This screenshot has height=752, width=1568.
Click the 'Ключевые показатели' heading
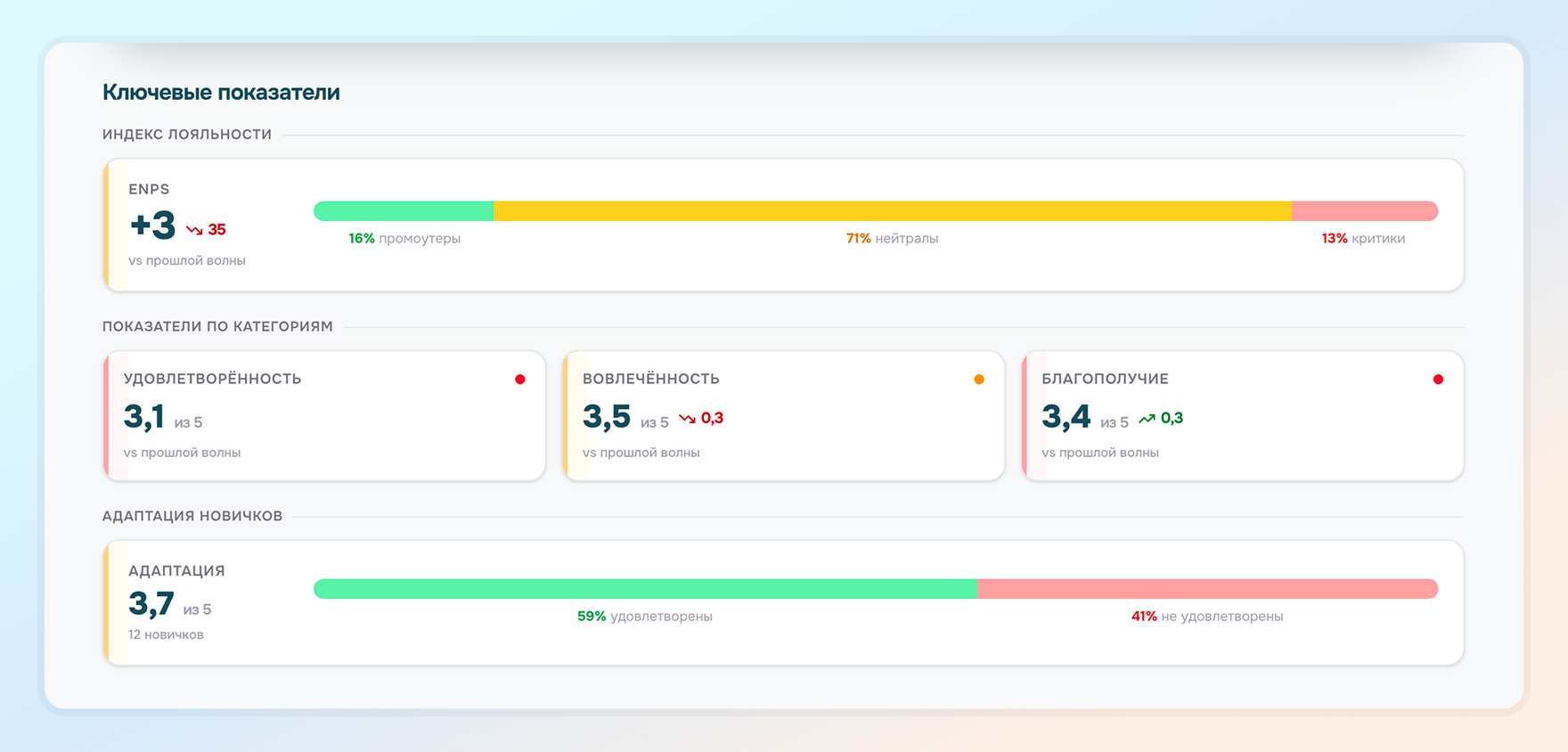[x=221, y=92]
